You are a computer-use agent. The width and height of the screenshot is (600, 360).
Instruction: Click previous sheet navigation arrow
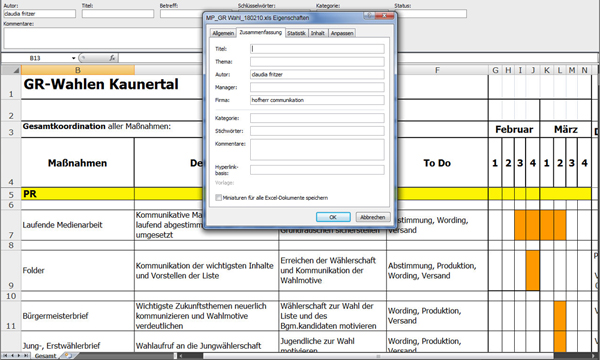[12, 356]
